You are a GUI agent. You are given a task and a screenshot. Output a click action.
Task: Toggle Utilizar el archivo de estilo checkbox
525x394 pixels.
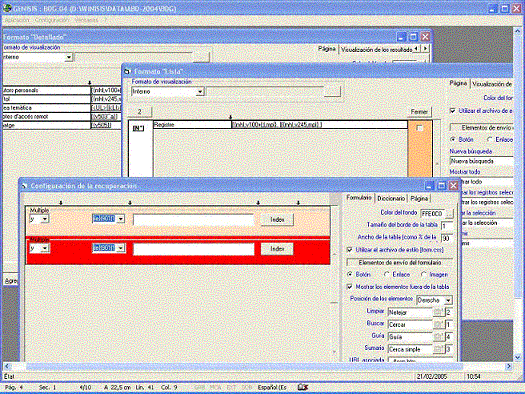[x=350, y=250]
